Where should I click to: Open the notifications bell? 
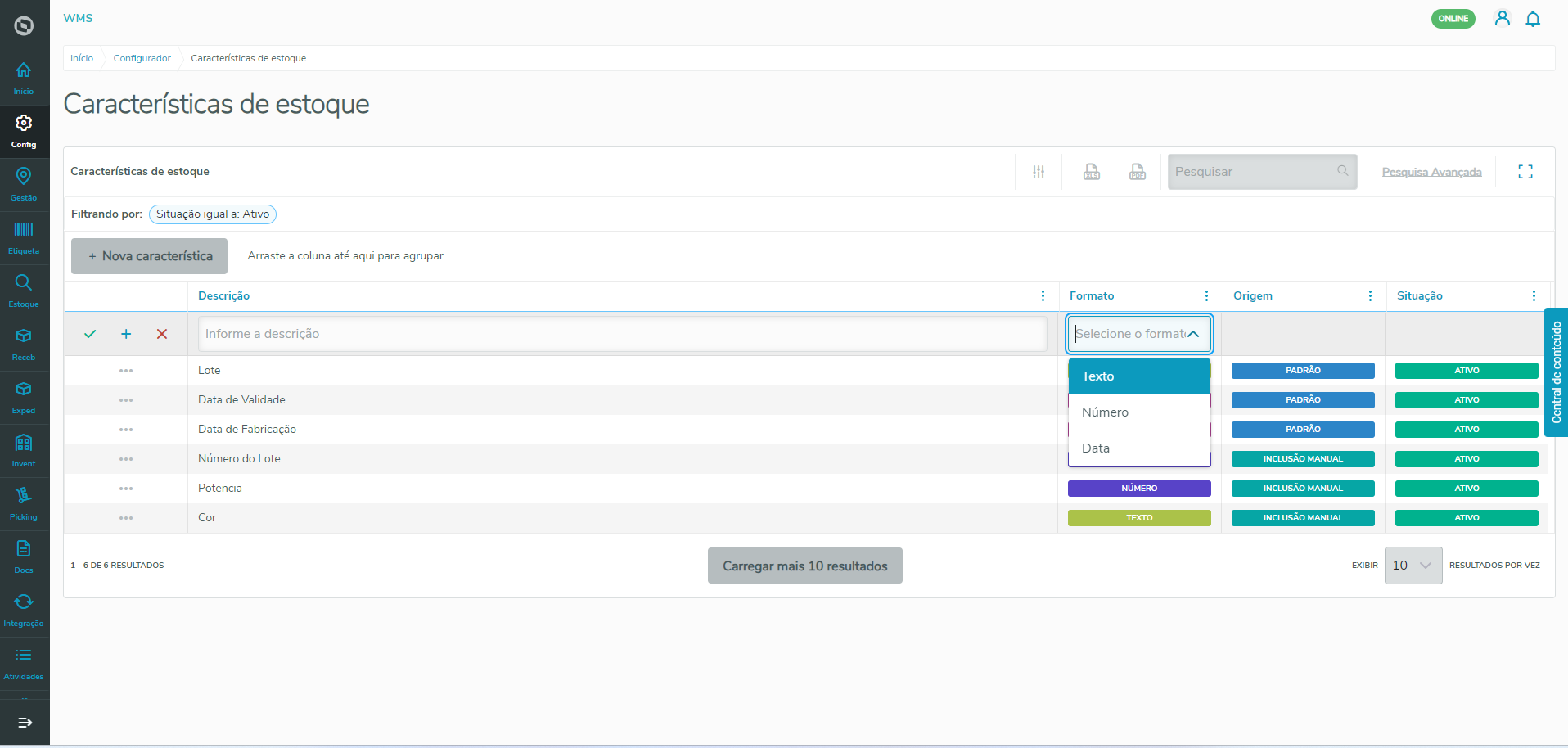pos(1533,18)
